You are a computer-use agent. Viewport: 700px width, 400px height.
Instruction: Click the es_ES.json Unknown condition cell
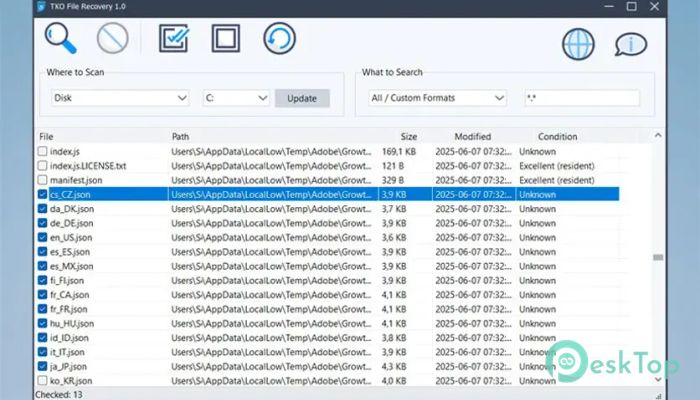(x=537, y=251)
